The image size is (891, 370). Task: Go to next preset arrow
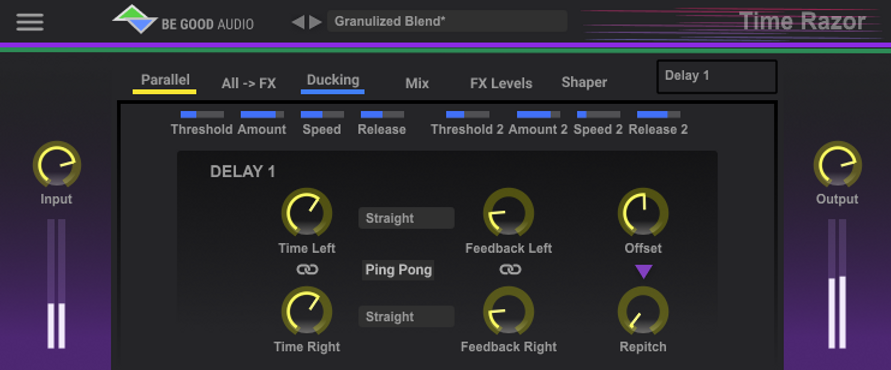click(x=315, y=22)
